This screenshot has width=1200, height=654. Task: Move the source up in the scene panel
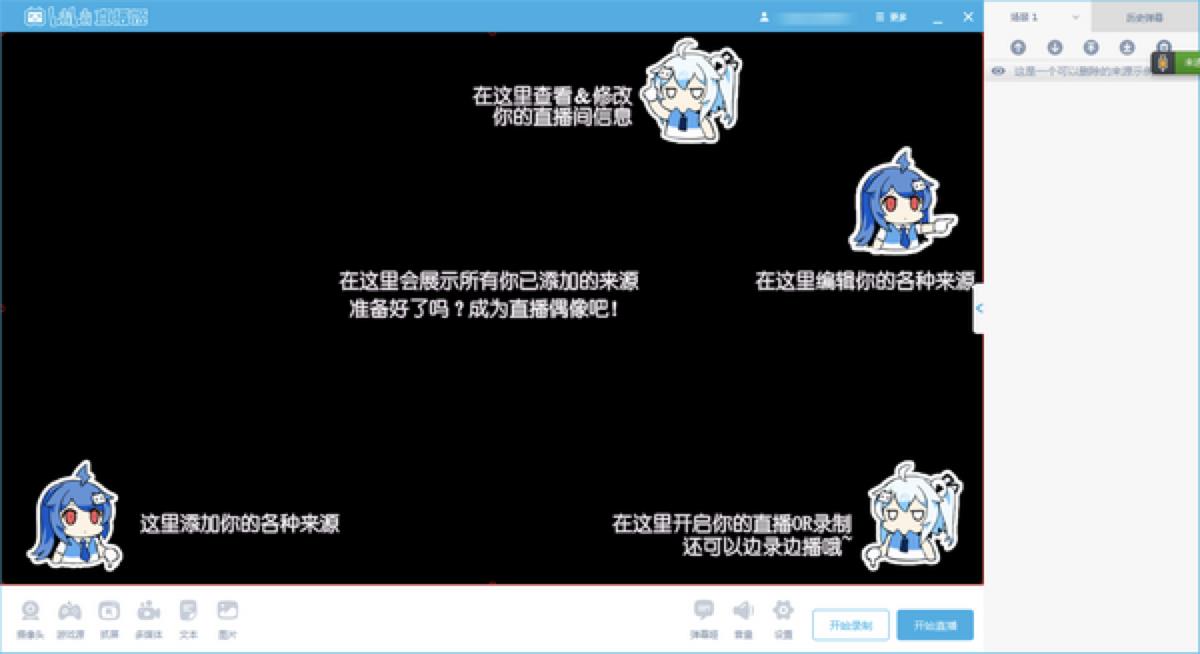pyautogui.click(x=1019, y=47)
